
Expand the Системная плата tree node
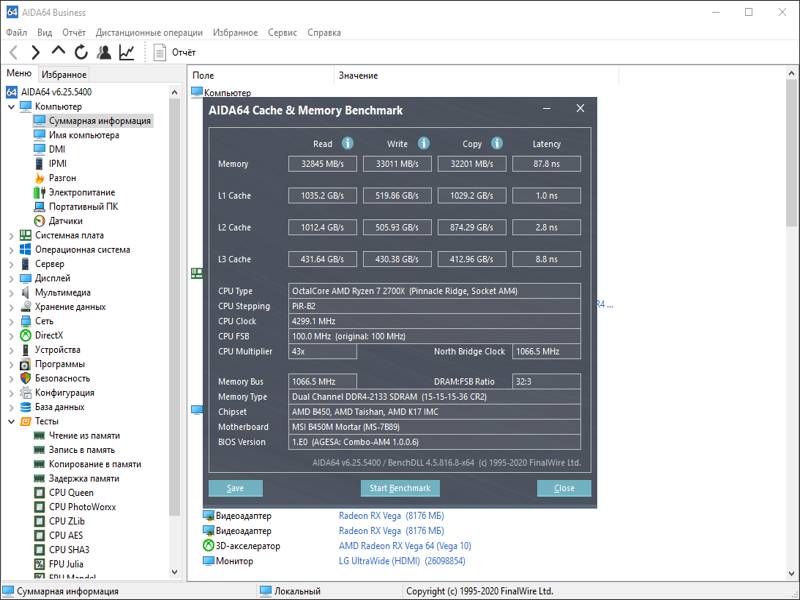(12, 236)
